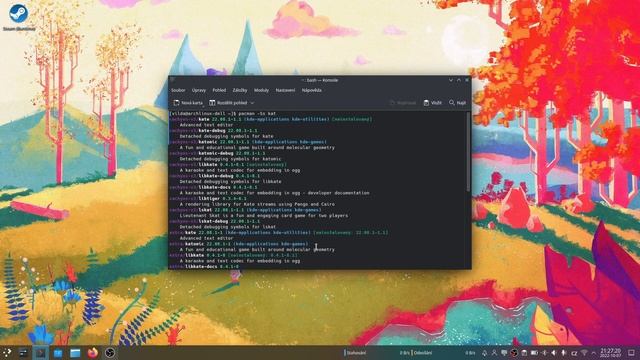Click the Nová karta toolbar button

pyautogui.click(x=188, y=103)
